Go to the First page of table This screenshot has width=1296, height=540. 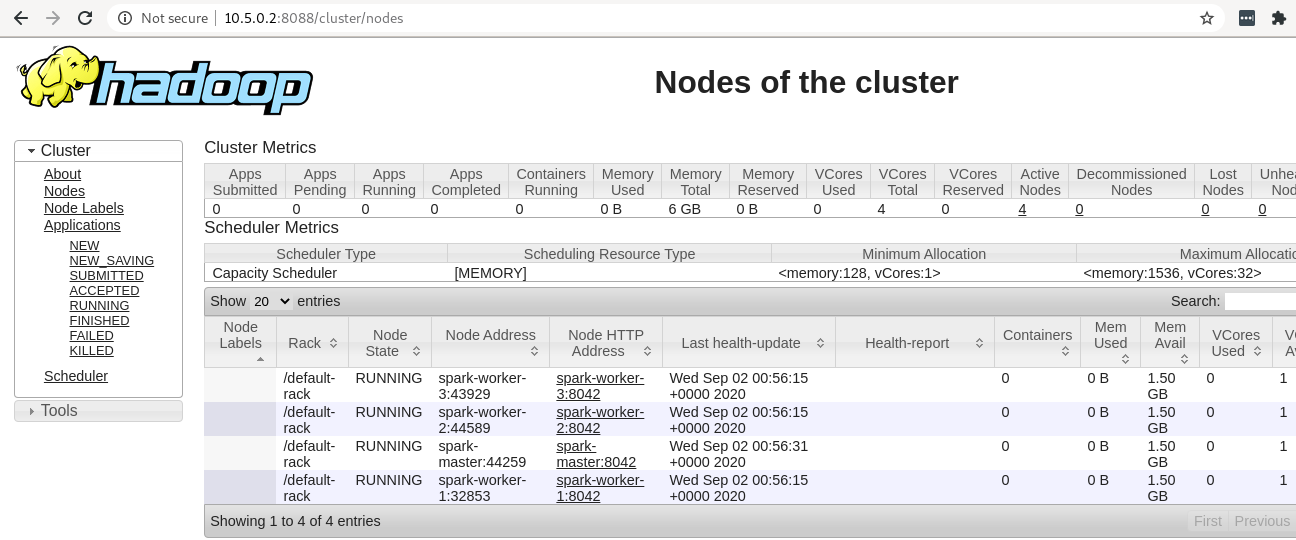pos(1207,521)
